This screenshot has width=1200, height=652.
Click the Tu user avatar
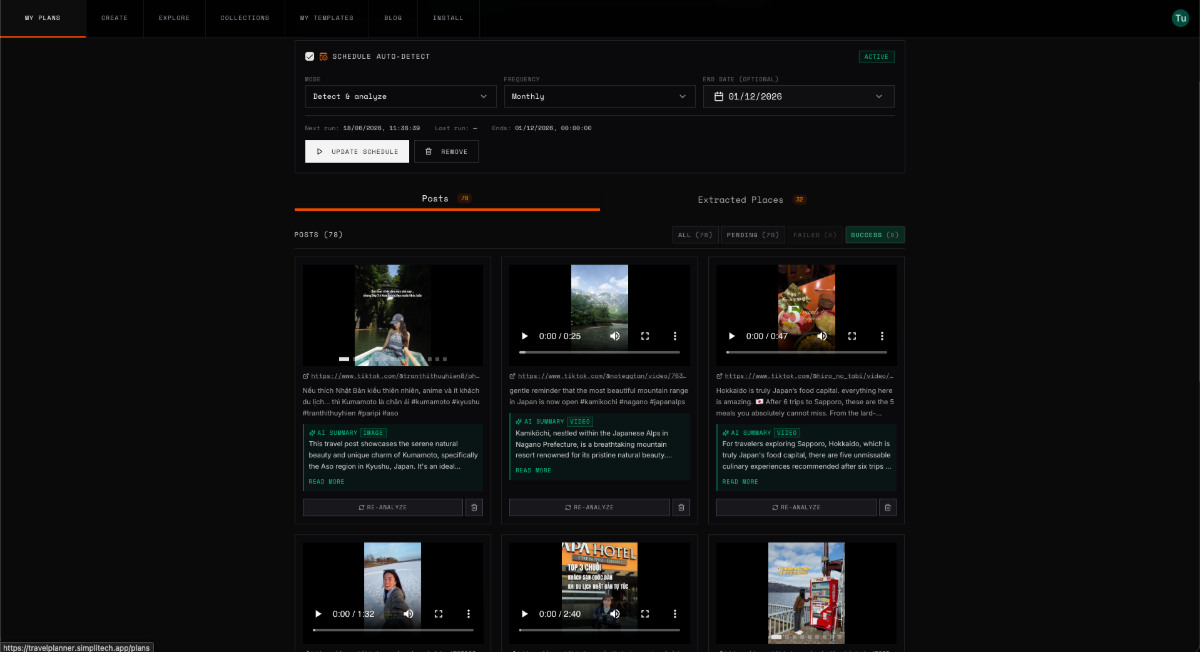[1180, 18]
